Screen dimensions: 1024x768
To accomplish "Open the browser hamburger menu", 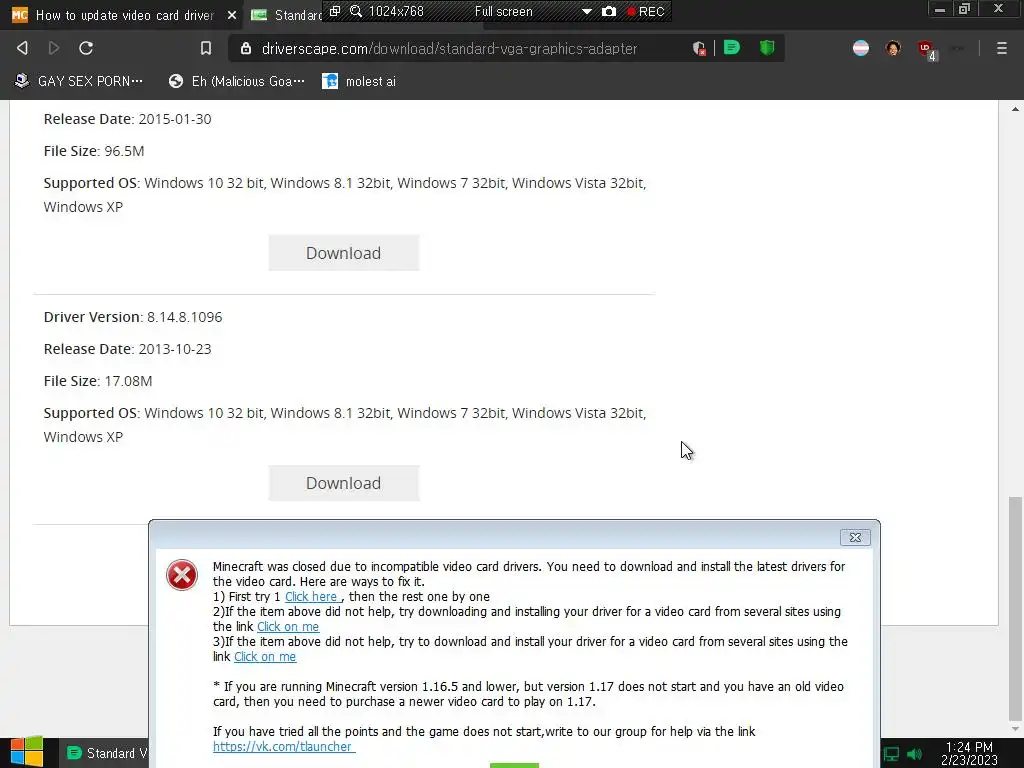I will [1002, 48].
